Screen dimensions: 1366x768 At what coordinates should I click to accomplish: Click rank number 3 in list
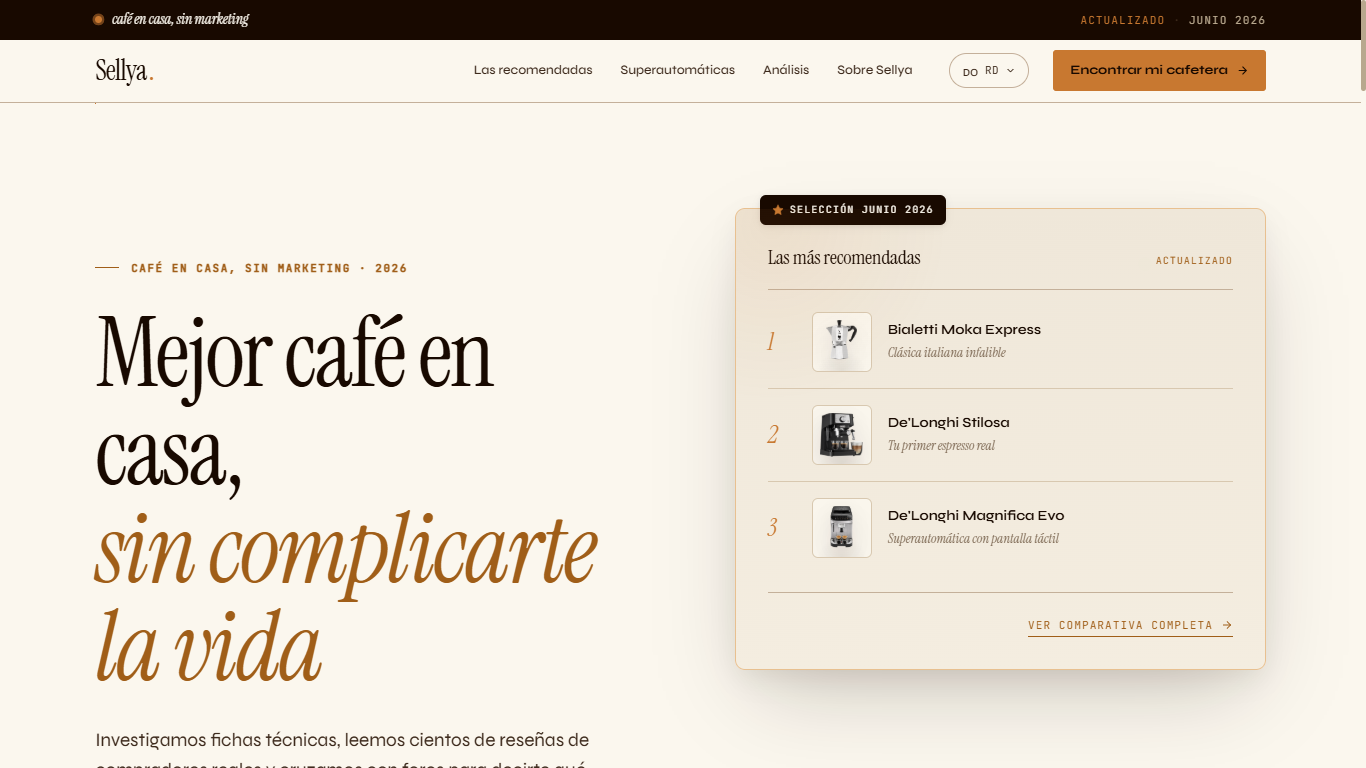point(772,528)
